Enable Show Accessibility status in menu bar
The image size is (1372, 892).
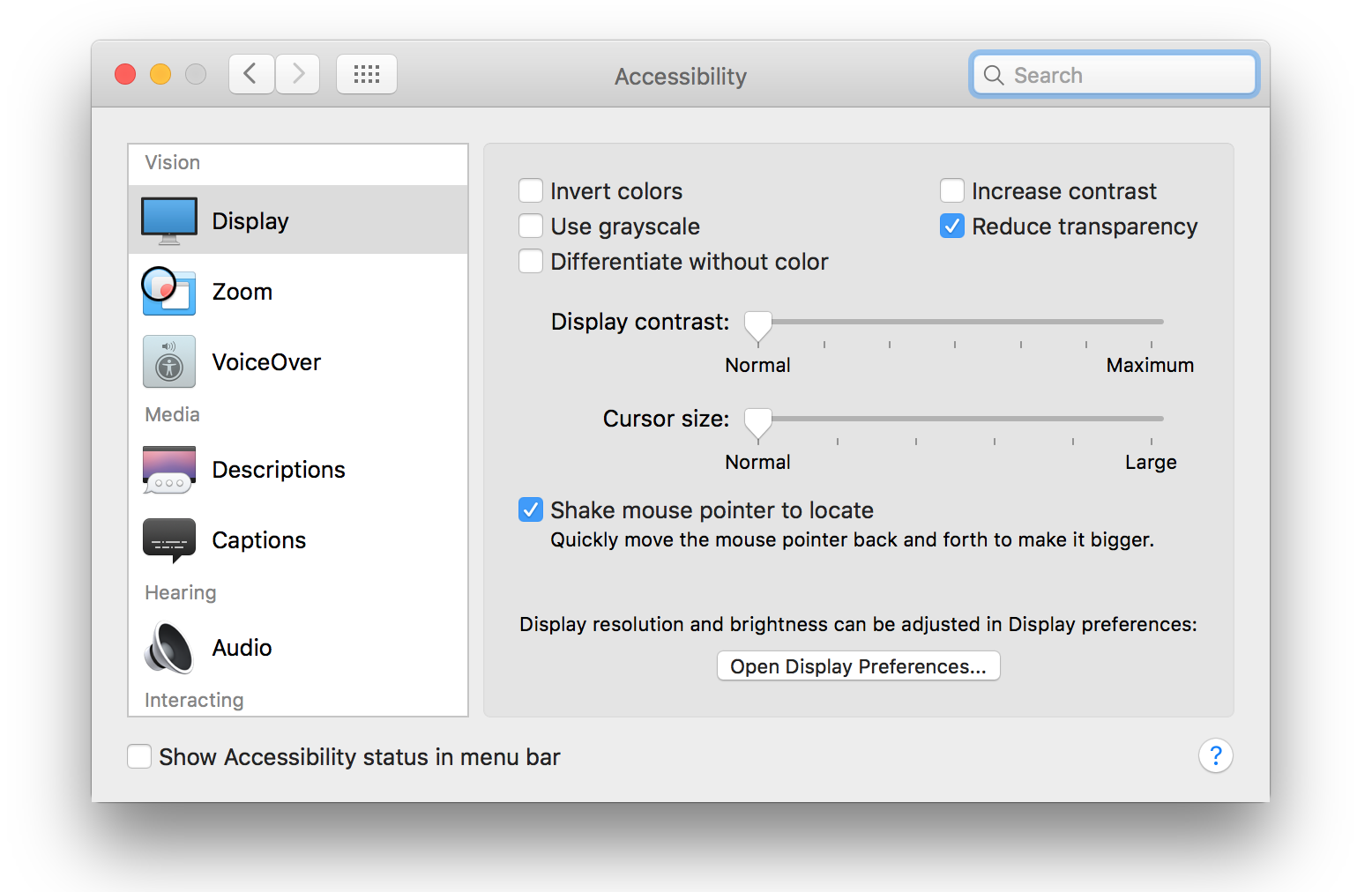pos(139,756)
